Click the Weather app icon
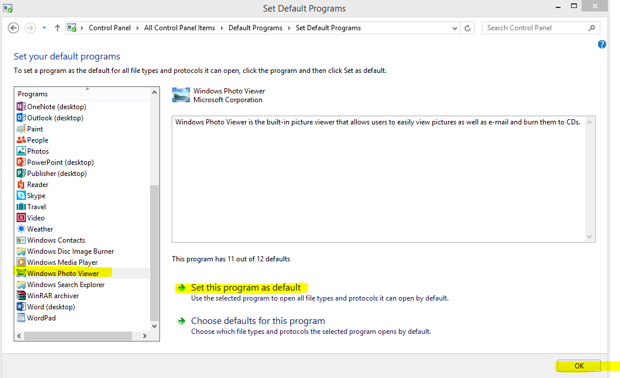 tap(21, 229)
